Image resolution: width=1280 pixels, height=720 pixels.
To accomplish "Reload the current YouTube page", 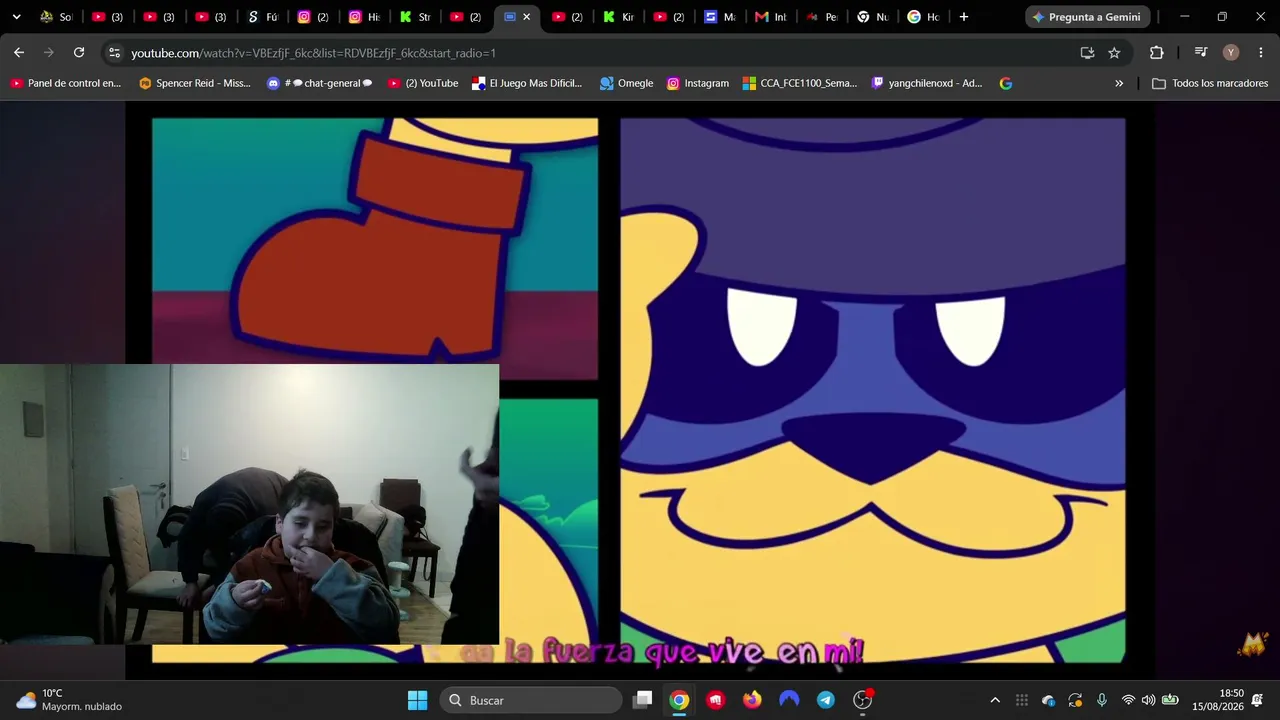I will tap(79, 53).
